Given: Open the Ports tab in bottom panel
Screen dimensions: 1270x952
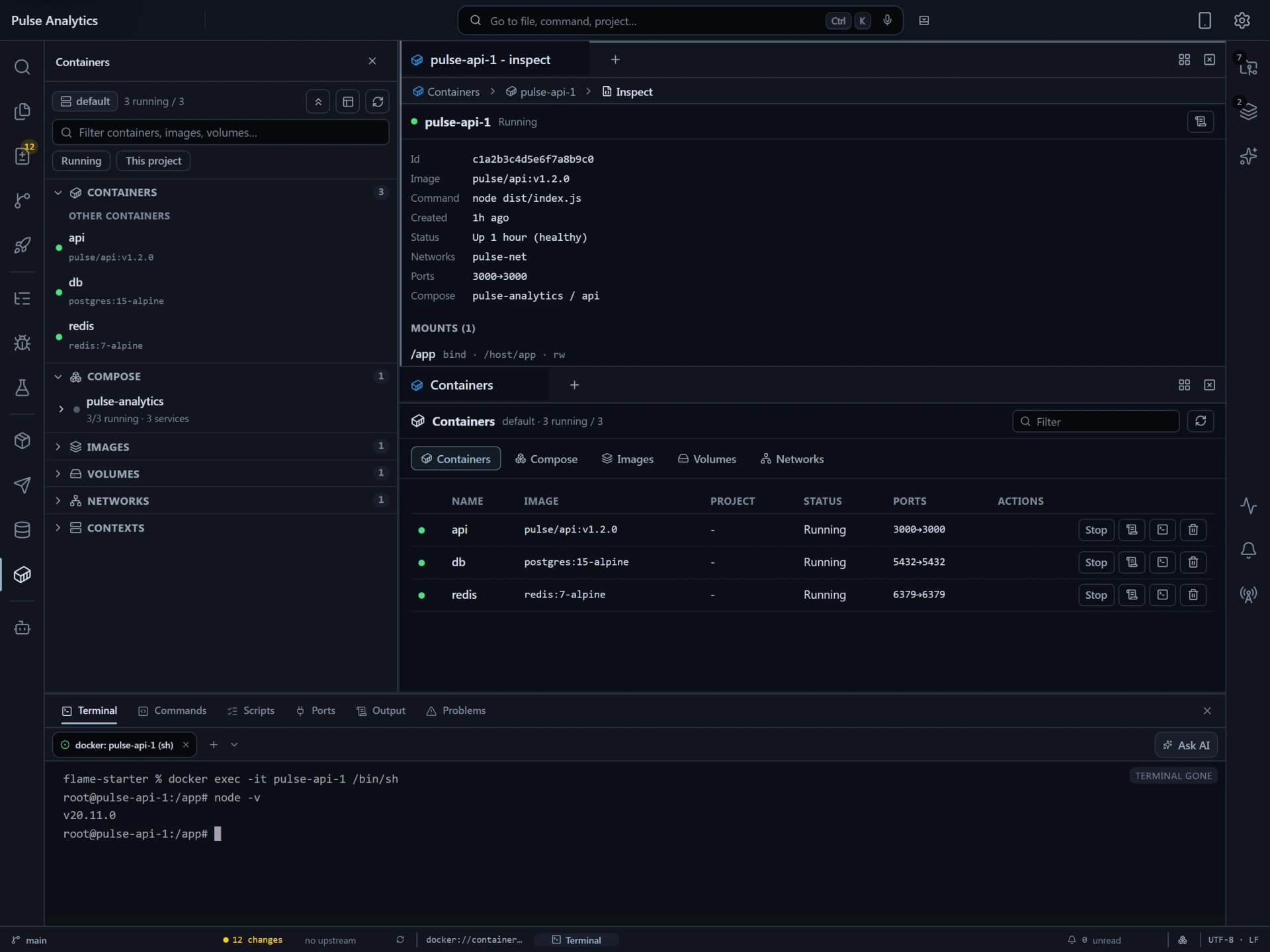Looking at the screenshot, I should pos(316,711).
